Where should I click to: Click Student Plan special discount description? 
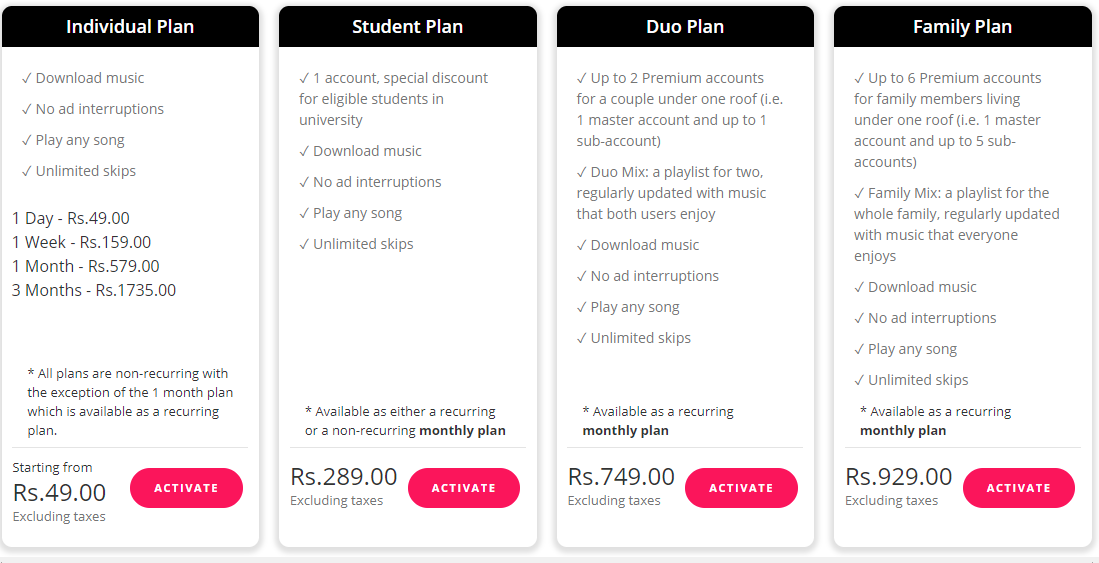click(393, 99)
